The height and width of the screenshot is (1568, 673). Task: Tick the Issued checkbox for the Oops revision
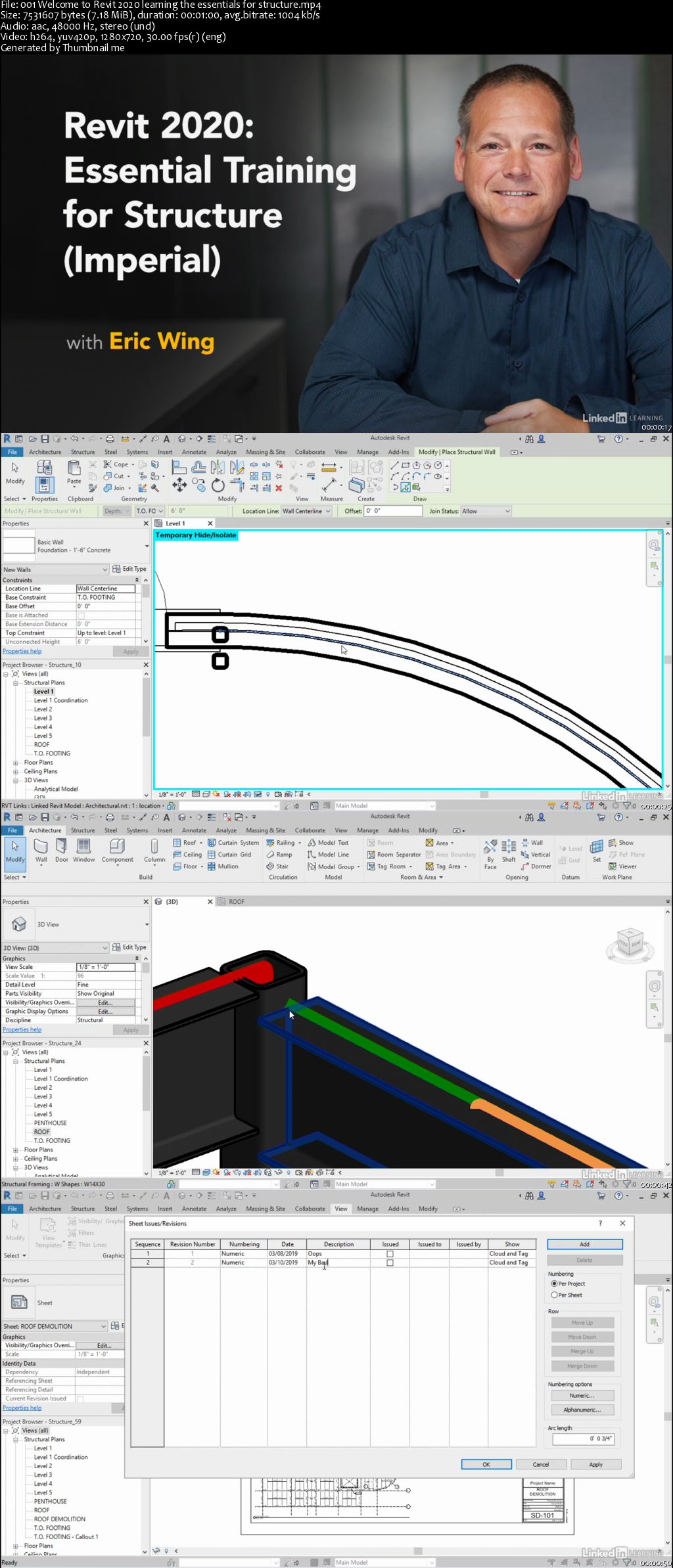(x=390, y=1253)
